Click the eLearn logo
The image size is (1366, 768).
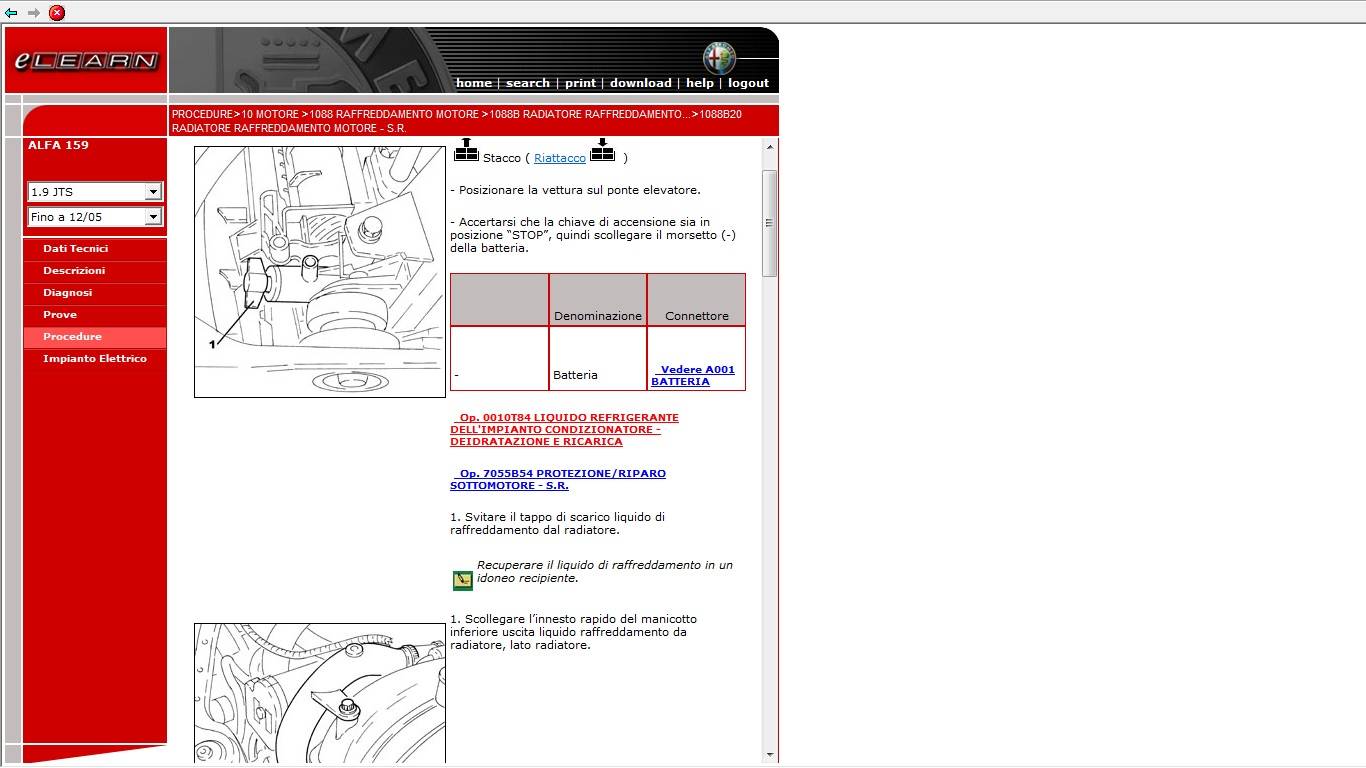pos(86,61)
